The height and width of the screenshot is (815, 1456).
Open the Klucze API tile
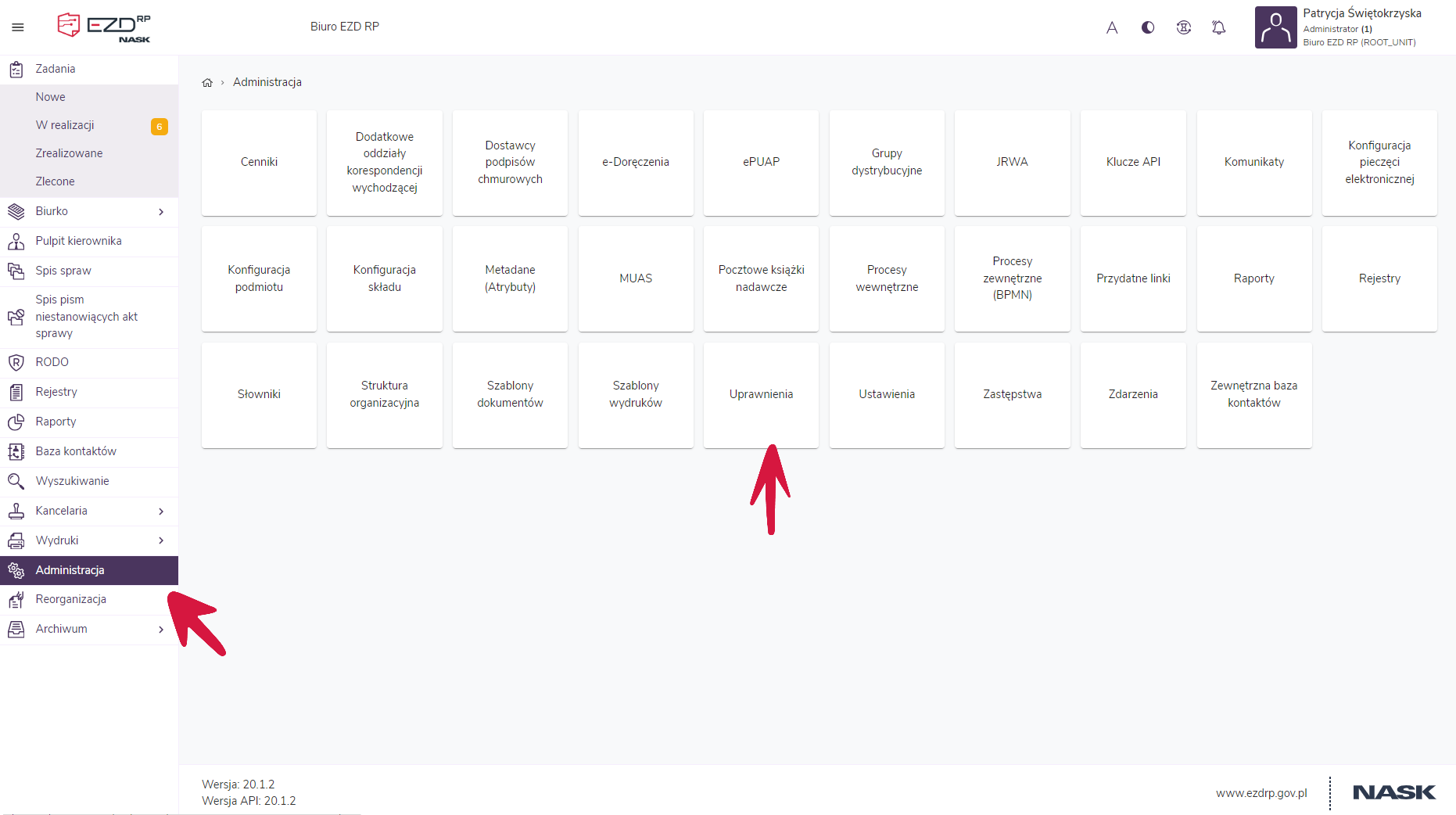[1133, 162]
